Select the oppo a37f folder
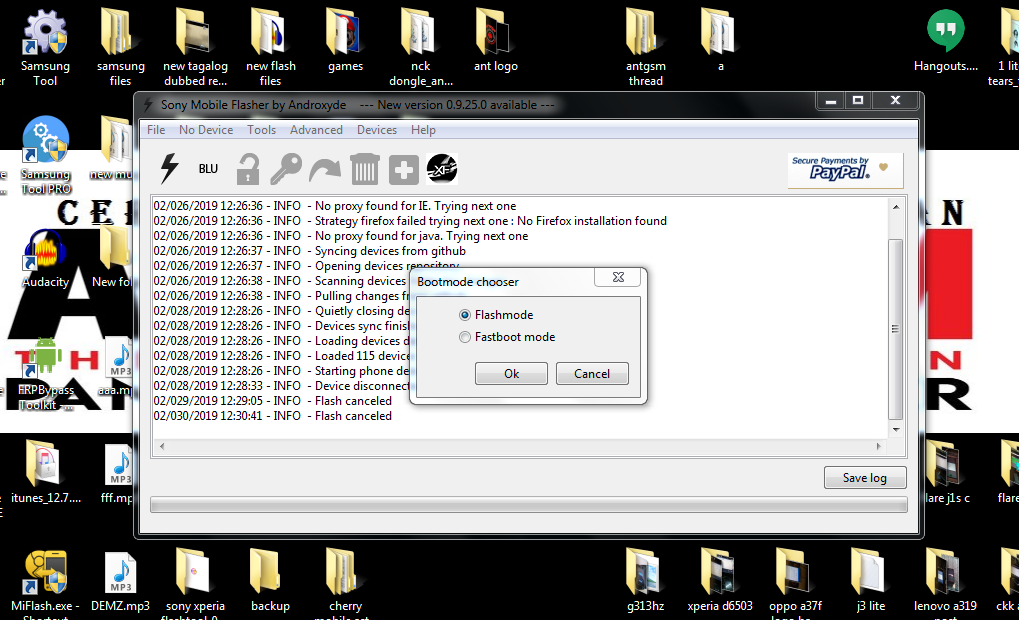The width and height of the screenshot is (1019, 620). coord(795,584)
